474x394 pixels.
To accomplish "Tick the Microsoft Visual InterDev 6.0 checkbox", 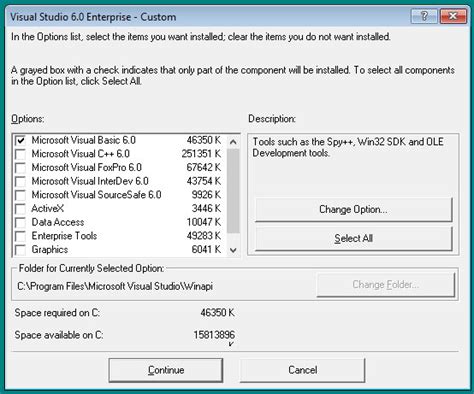I will click(x=20, y=181).
